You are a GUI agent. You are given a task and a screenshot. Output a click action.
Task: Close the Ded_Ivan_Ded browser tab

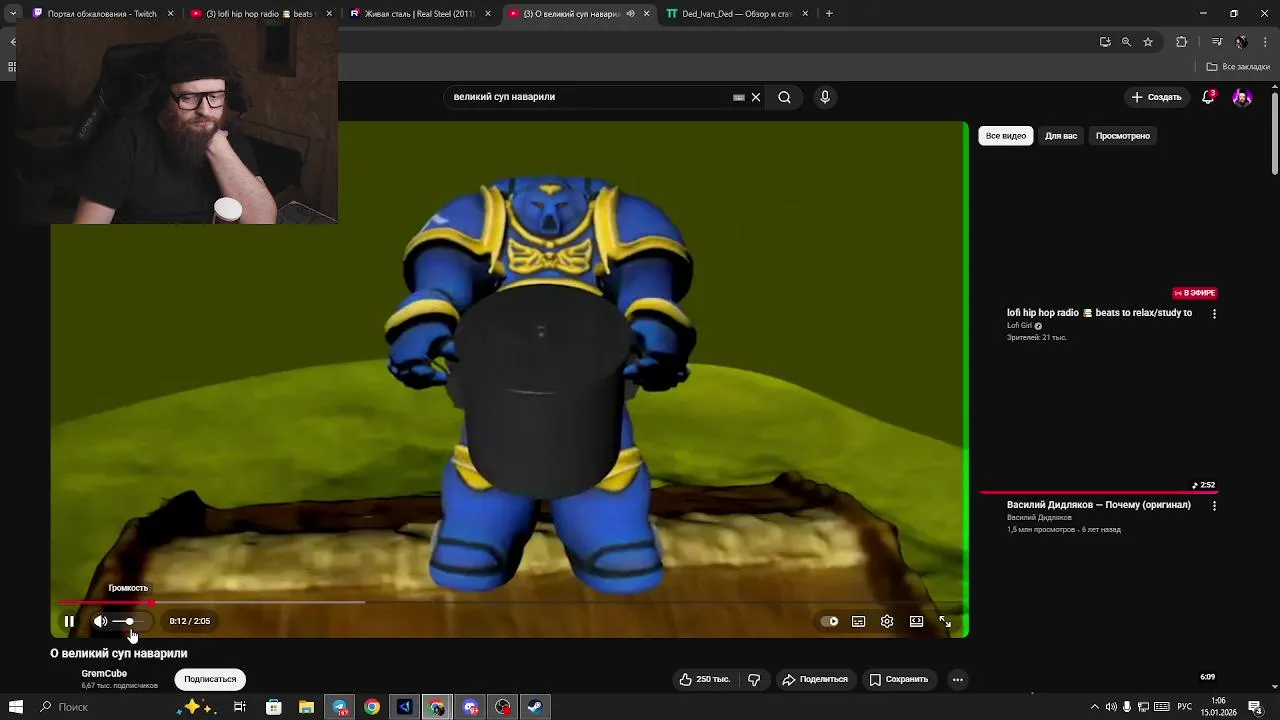[805, 14]
